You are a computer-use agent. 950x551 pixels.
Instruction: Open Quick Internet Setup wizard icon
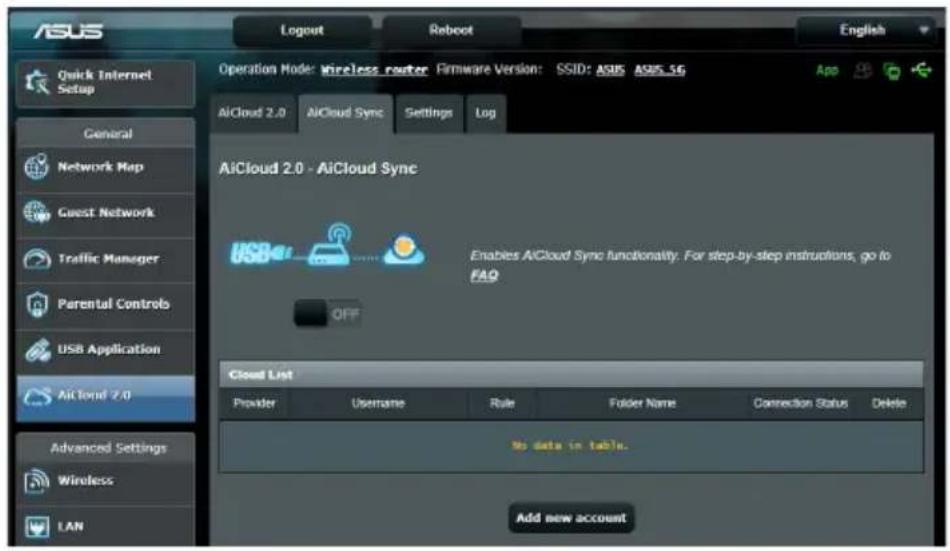36,82
